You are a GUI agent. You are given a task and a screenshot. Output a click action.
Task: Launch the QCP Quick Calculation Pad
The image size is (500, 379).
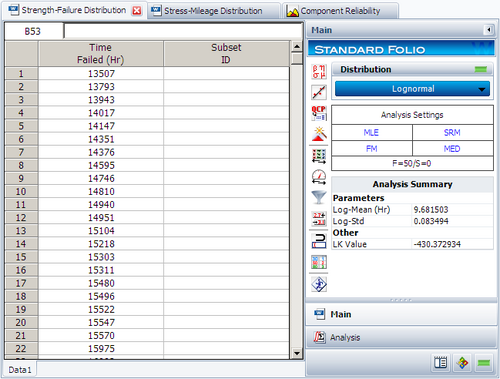click(x=319, y=113)
